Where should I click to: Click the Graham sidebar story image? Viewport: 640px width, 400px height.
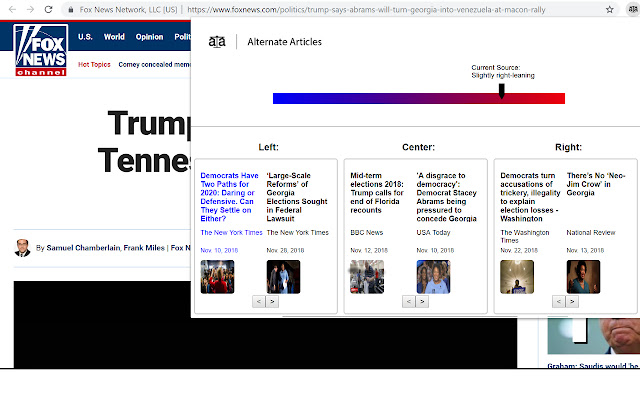tap(593, 336)
